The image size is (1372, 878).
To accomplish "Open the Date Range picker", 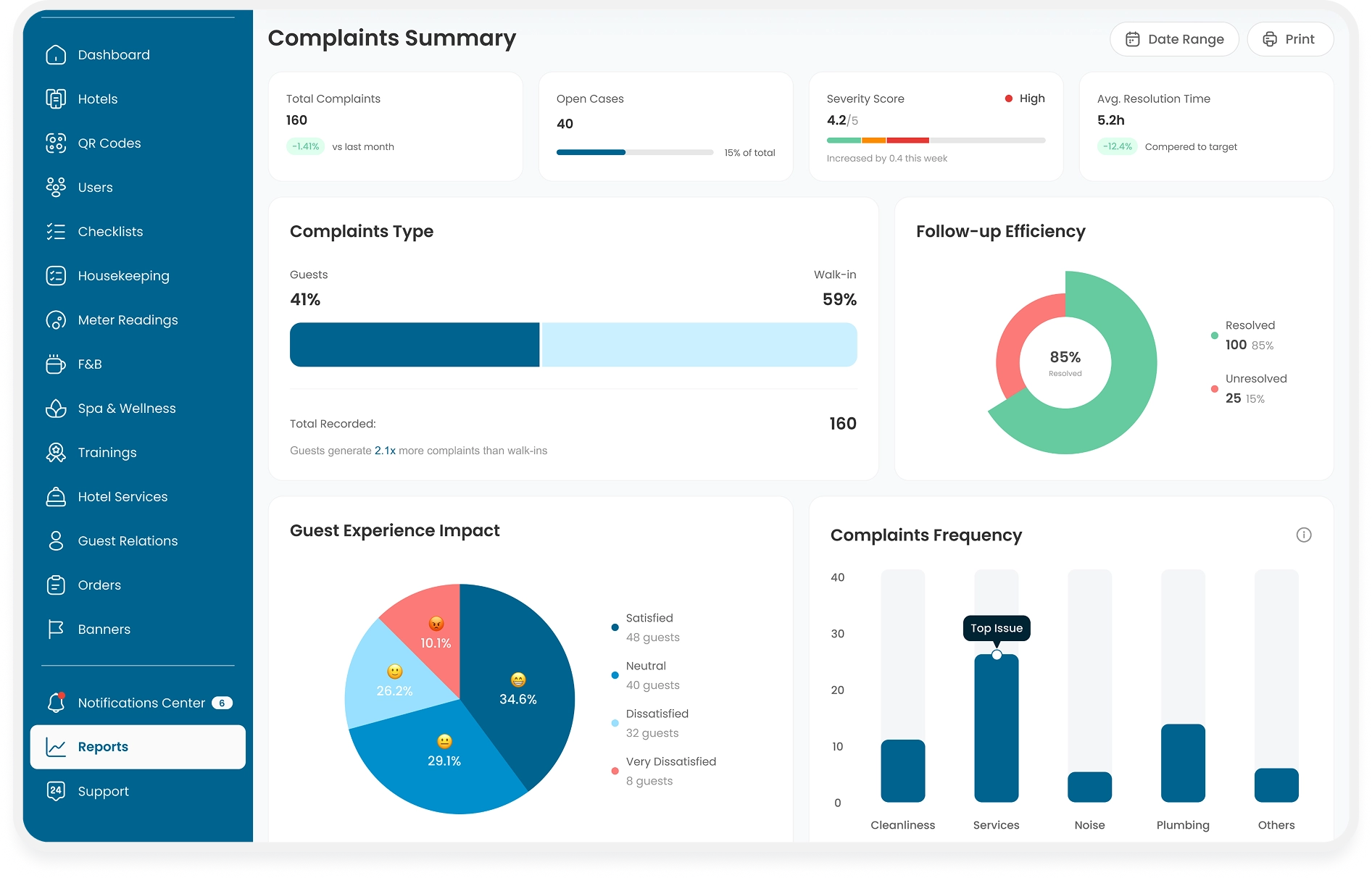I will click(1174, 39).
